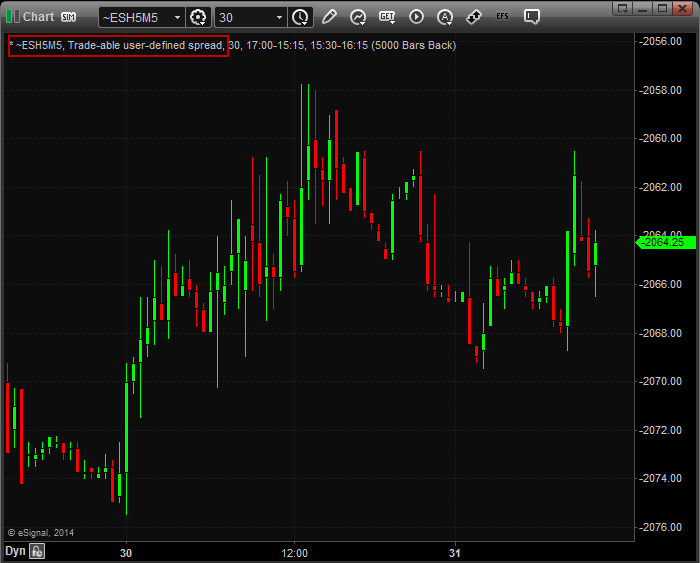Select the pencil drawing tools icon
Viewport: 700px width, 563px height.
pyautogui.click(x=329, y=17)
